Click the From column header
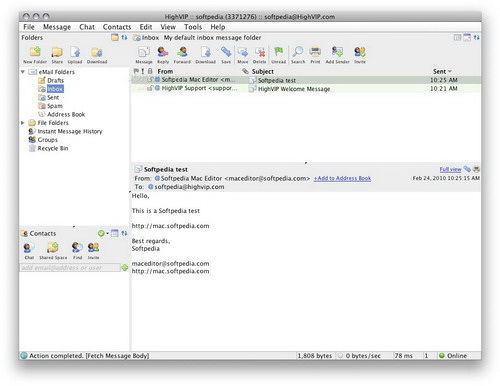This screenshot has height=386, width=500. [165, 71]
